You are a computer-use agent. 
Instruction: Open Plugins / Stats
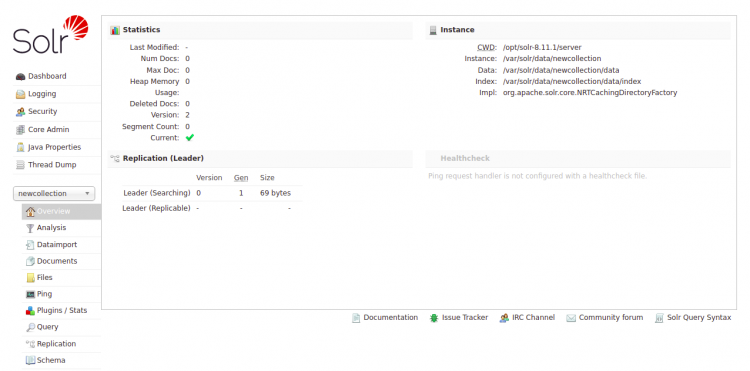coord(61,311)
